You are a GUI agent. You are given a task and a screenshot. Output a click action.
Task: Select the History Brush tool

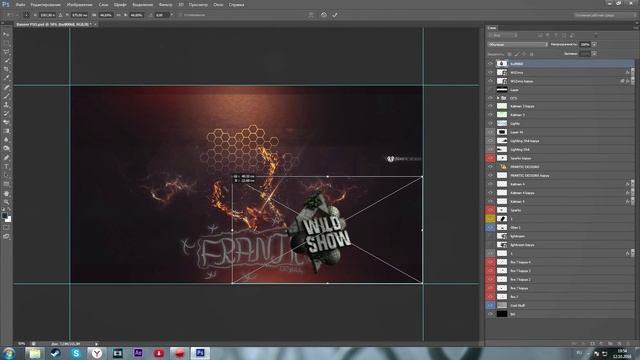click(6, 113)
